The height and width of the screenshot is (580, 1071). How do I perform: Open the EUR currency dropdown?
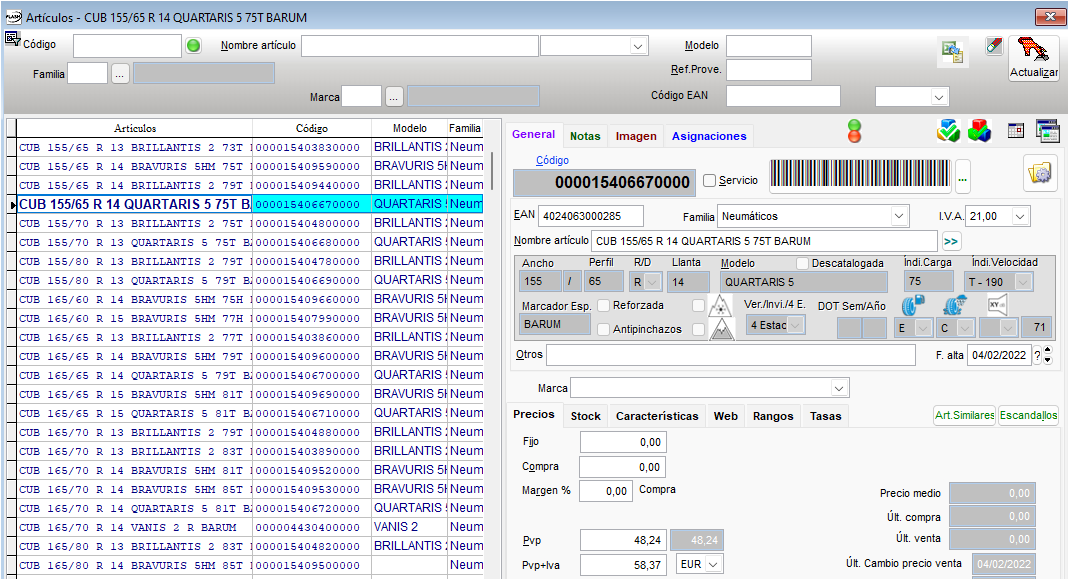pyautogui.click(x=713, y=565)
